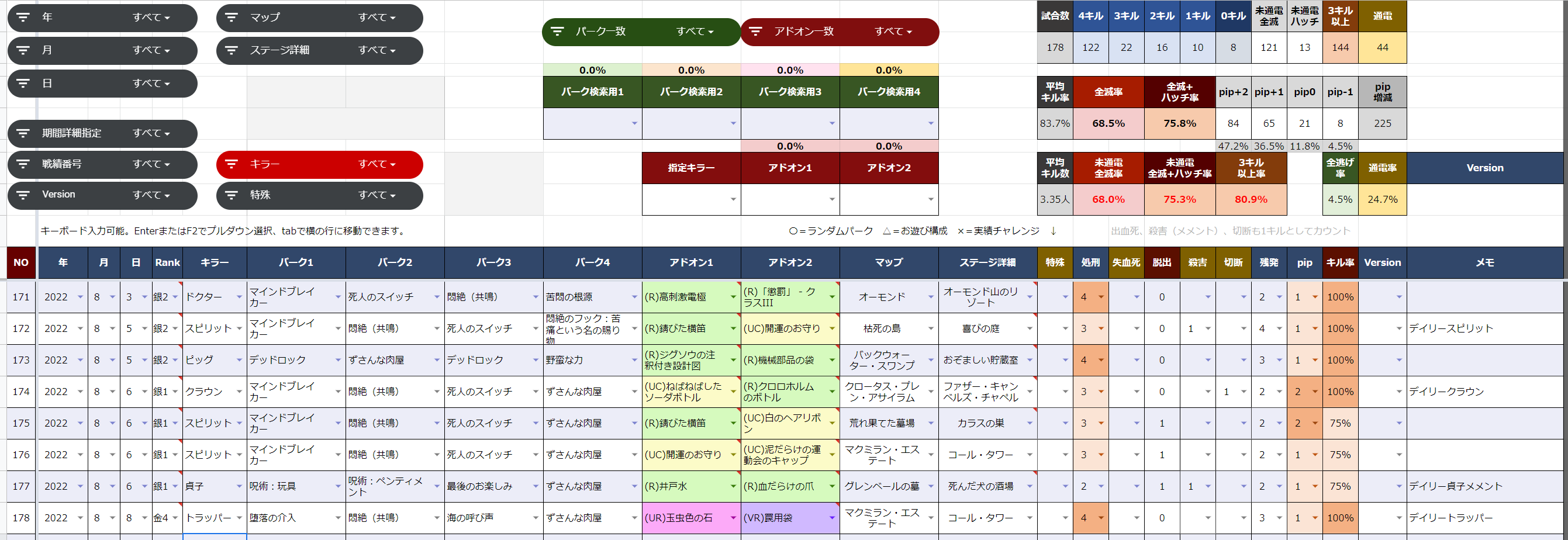
Task: Click the 4キル count 122
Action: click(1091, 47)
